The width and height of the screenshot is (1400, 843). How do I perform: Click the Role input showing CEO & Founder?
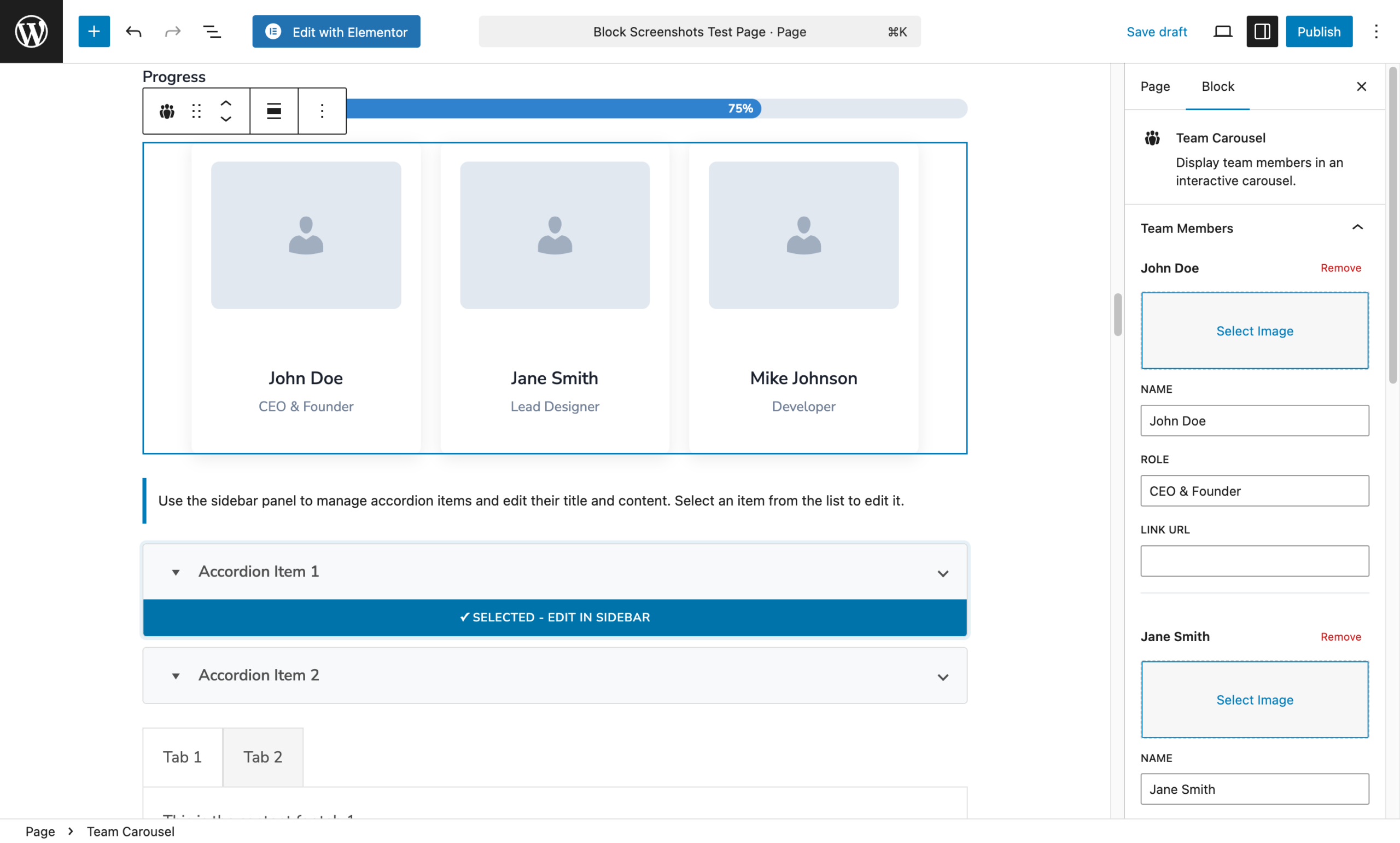click(1254, 491)
